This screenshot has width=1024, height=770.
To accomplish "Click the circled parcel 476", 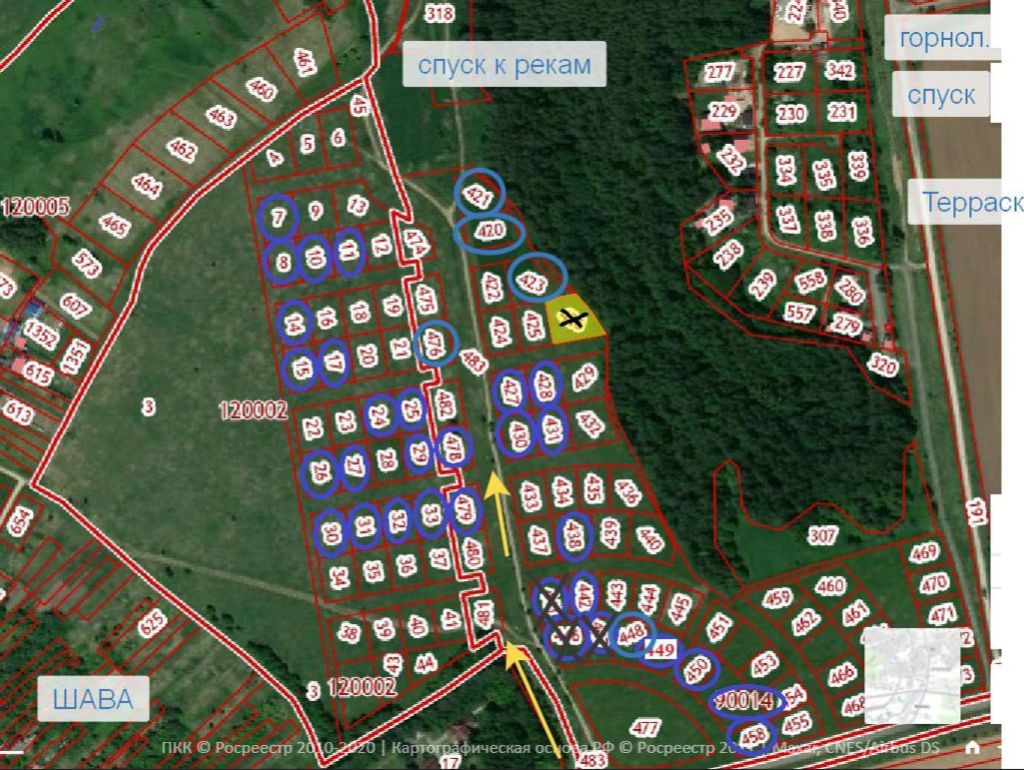I will [434, 343].
